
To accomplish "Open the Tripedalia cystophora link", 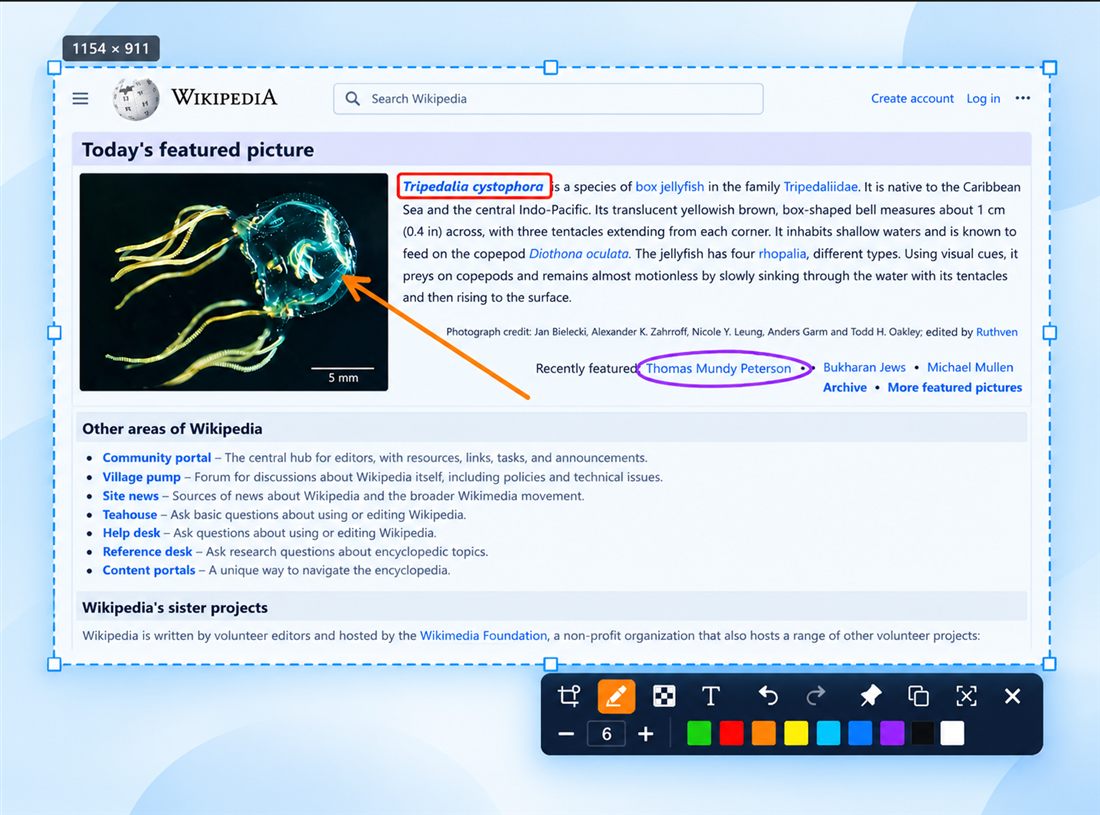I will (473, 187).
